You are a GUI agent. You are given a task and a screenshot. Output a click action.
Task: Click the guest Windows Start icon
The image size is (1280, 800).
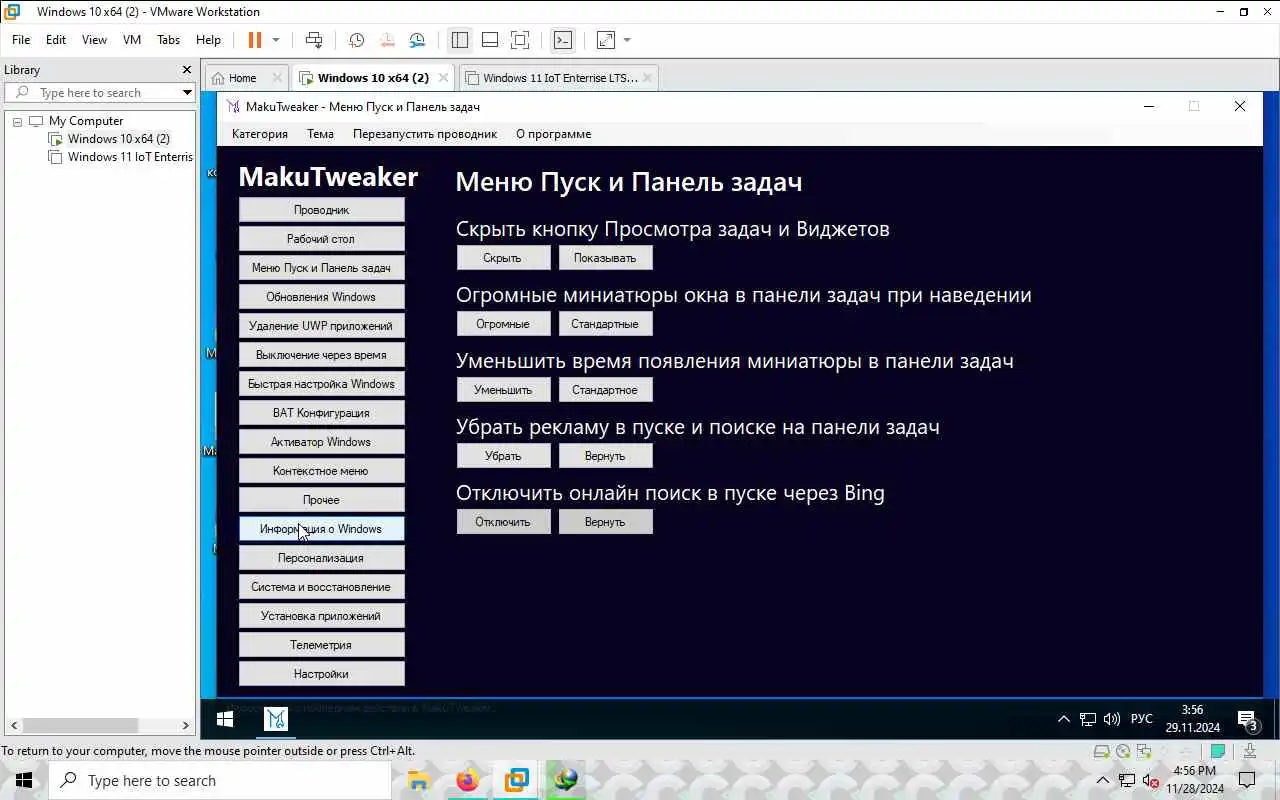pos(225,719)
